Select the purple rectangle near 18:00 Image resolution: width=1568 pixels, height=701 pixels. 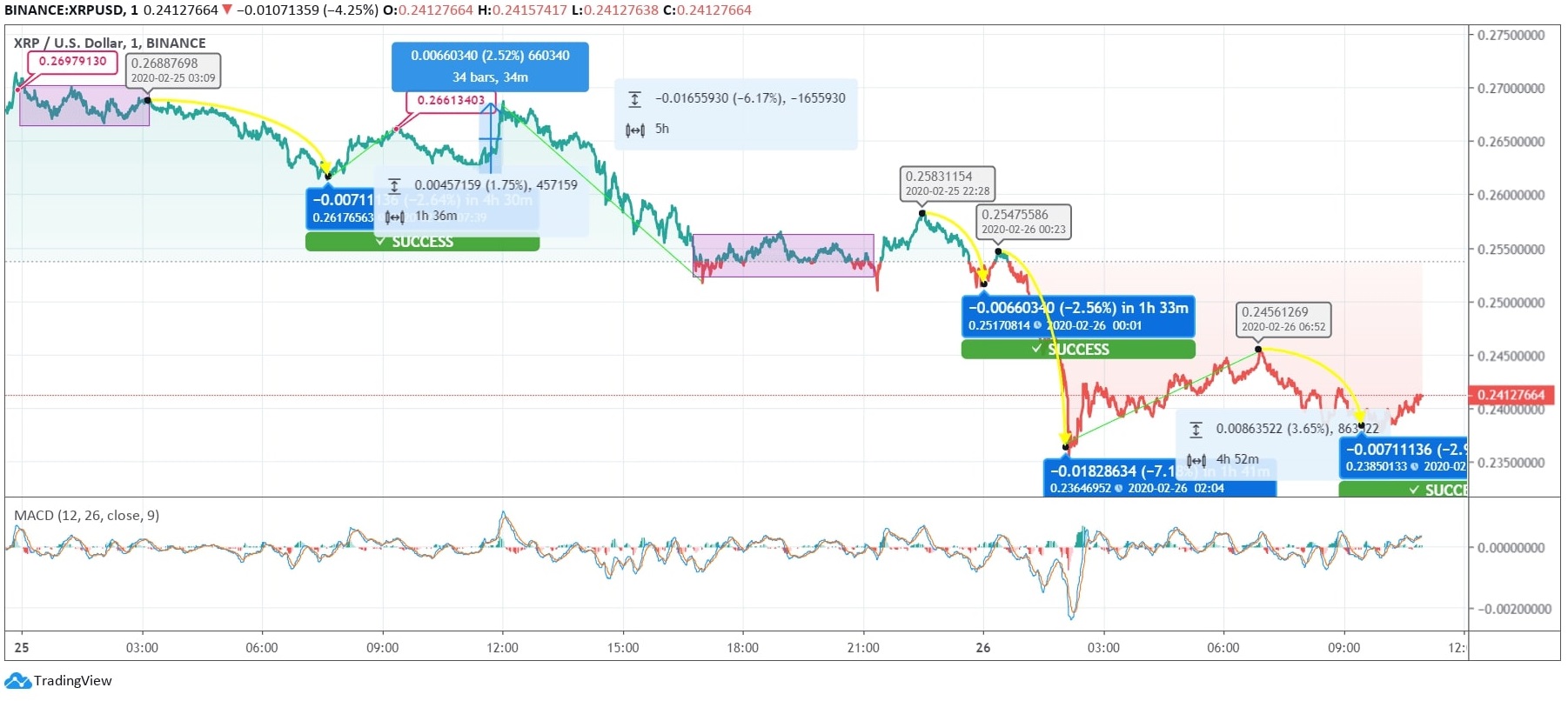click(784, 256)
